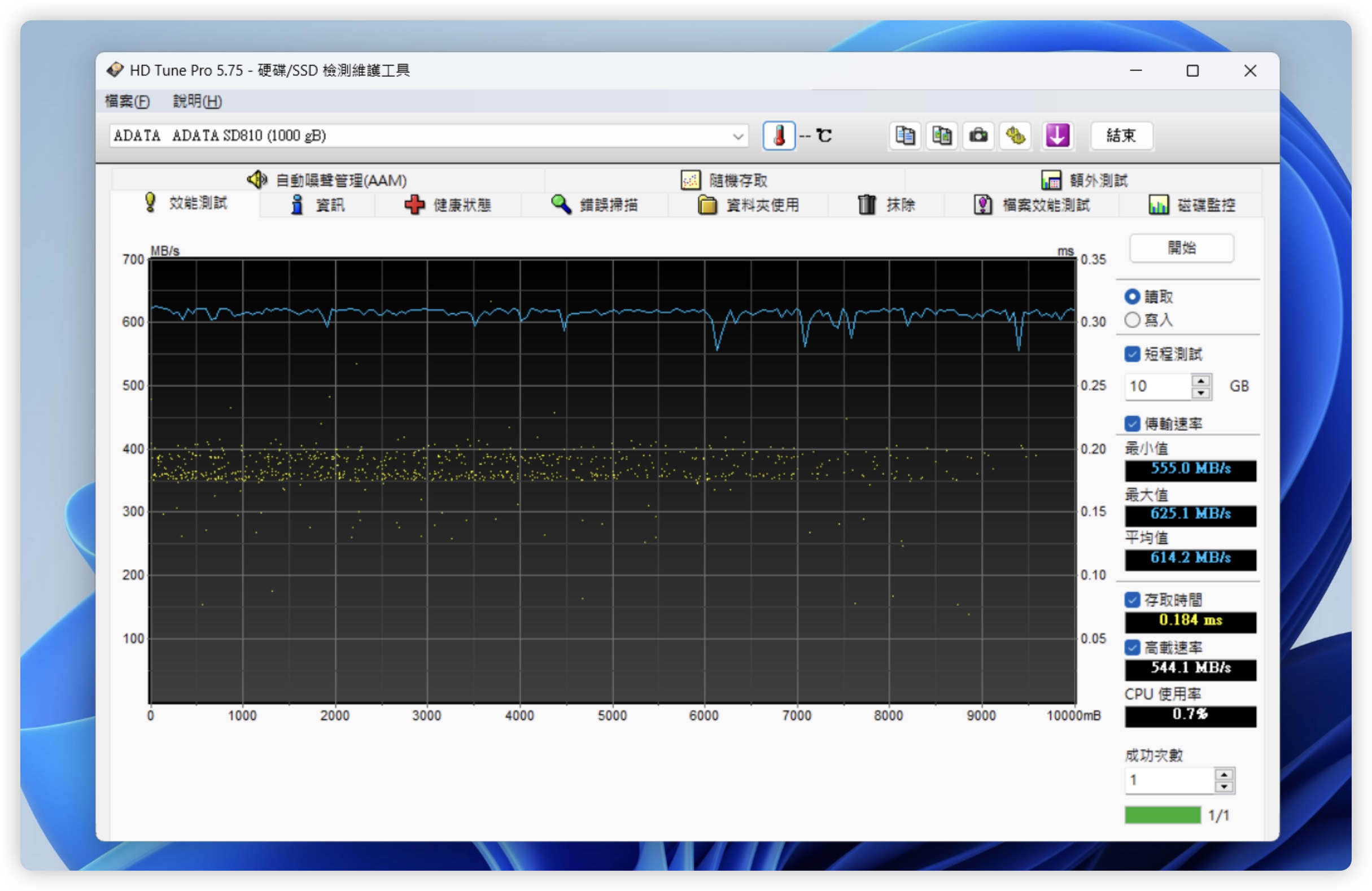Click the 成功次數 input field
Screen dimensions: 1372x891
coord(1170,781)
